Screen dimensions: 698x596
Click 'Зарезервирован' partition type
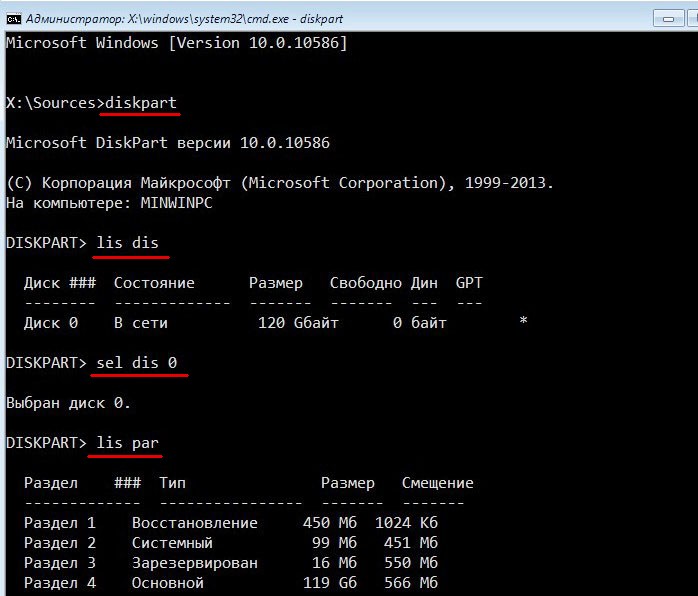(x=195, y=563)
